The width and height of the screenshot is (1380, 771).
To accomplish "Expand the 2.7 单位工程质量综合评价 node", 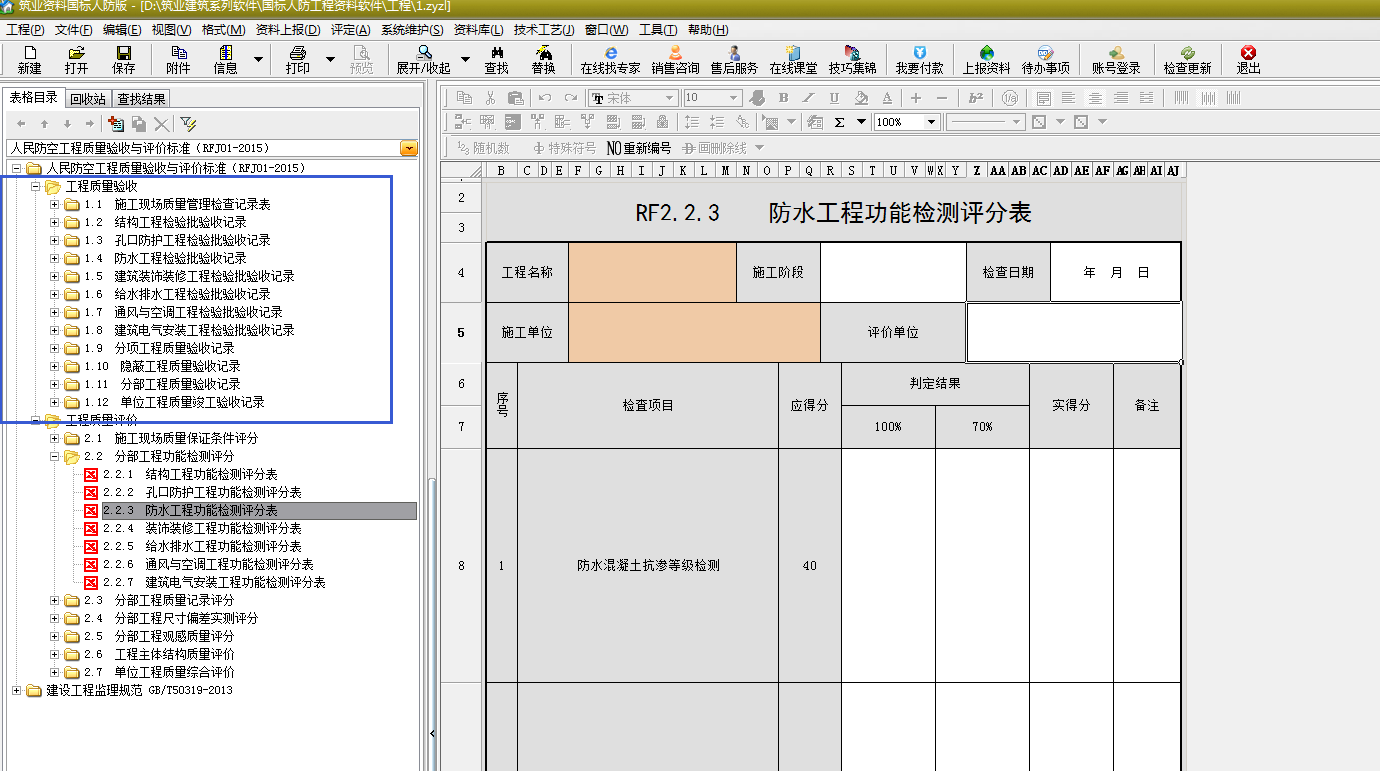I will pos(55,672).
